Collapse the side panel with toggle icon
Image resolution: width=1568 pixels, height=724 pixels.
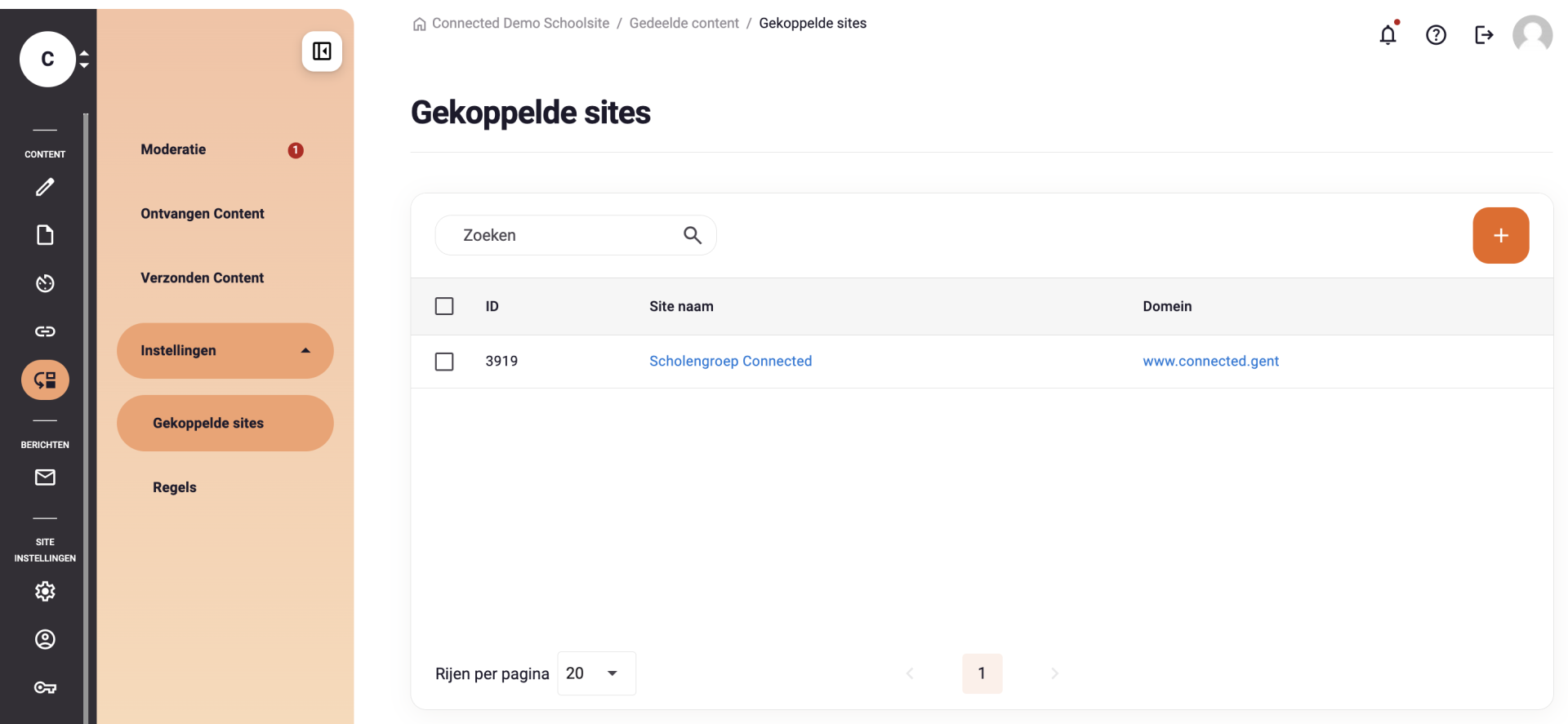(x=322, y=51)
